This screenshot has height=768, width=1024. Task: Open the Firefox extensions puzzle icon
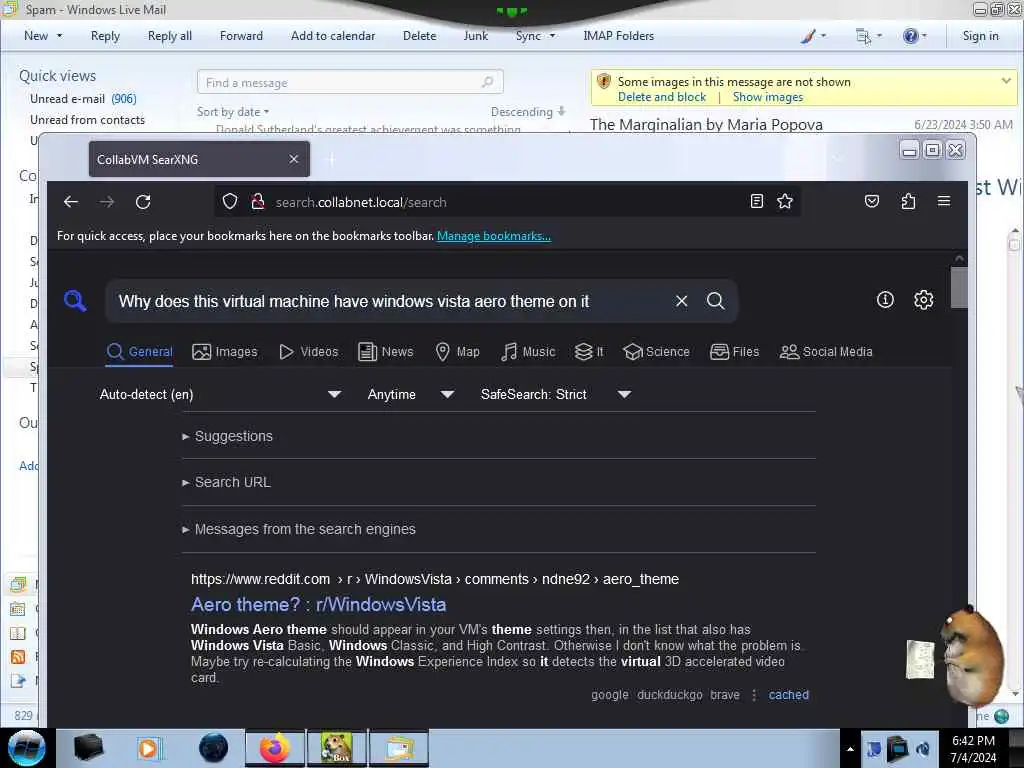(908, 201)
